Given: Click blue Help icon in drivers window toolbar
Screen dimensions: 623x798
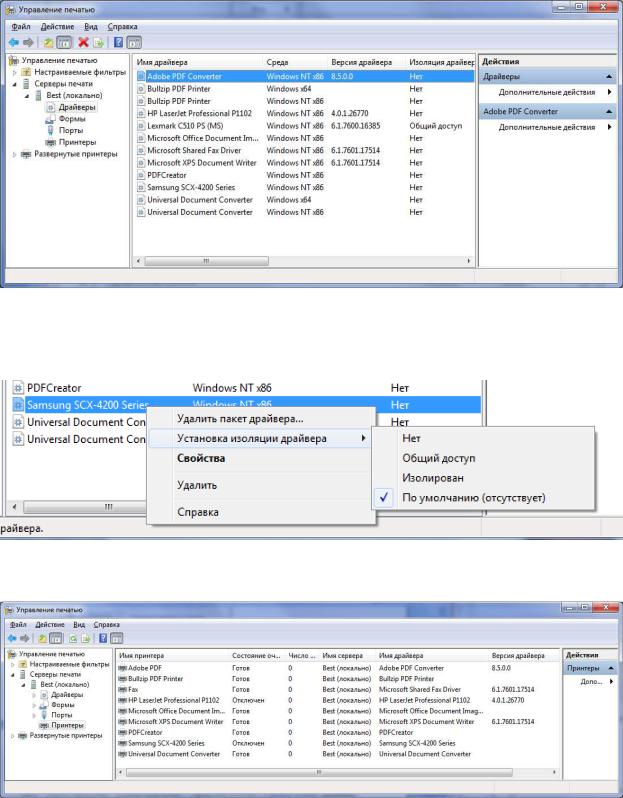Looking at the screenshot, I should pyautogui.click(x=118, y=42).
